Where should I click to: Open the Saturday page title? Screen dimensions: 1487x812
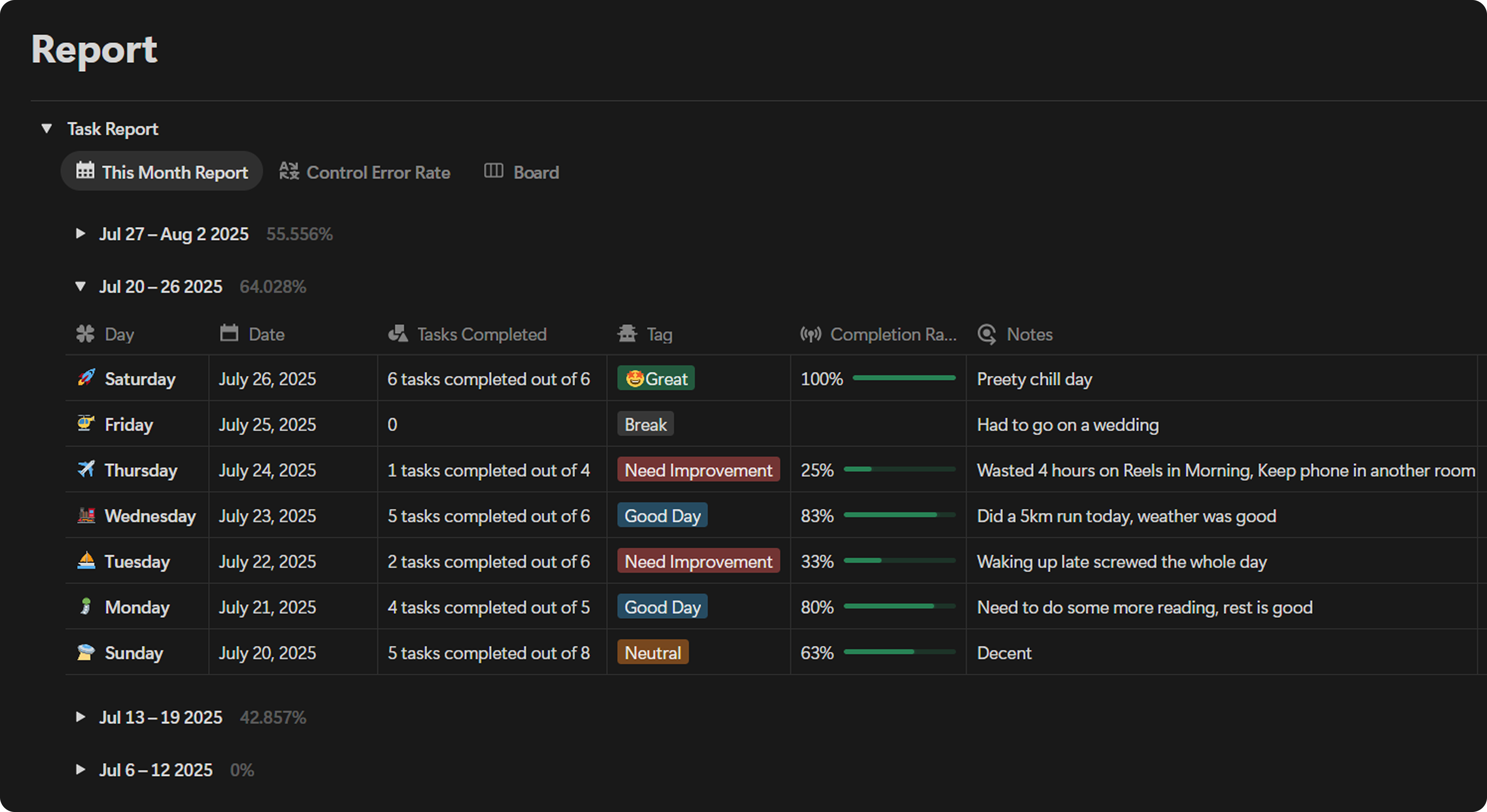[x=140, y=379]
